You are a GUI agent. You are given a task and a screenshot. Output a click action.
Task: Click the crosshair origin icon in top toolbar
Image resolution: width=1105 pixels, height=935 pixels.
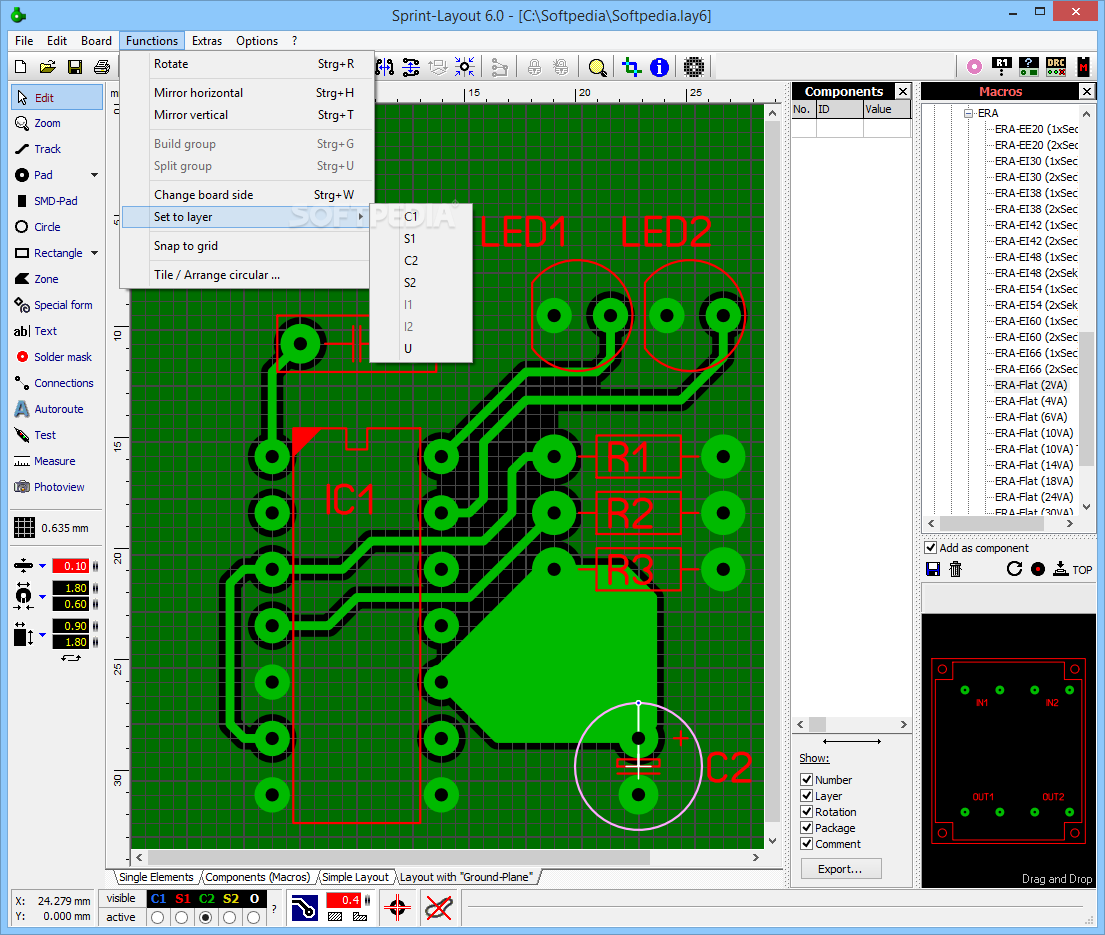(x=631, y=67)
